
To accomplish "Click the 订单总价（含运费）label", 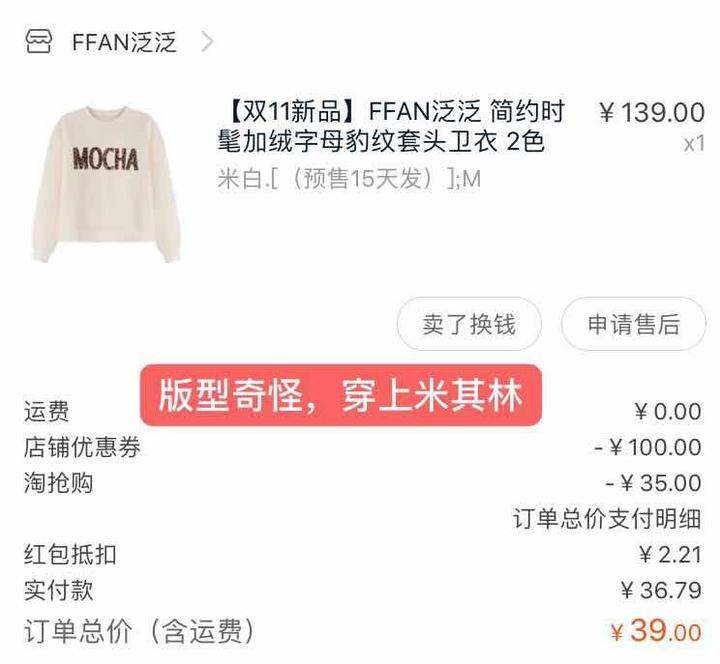I will (139, 631).
